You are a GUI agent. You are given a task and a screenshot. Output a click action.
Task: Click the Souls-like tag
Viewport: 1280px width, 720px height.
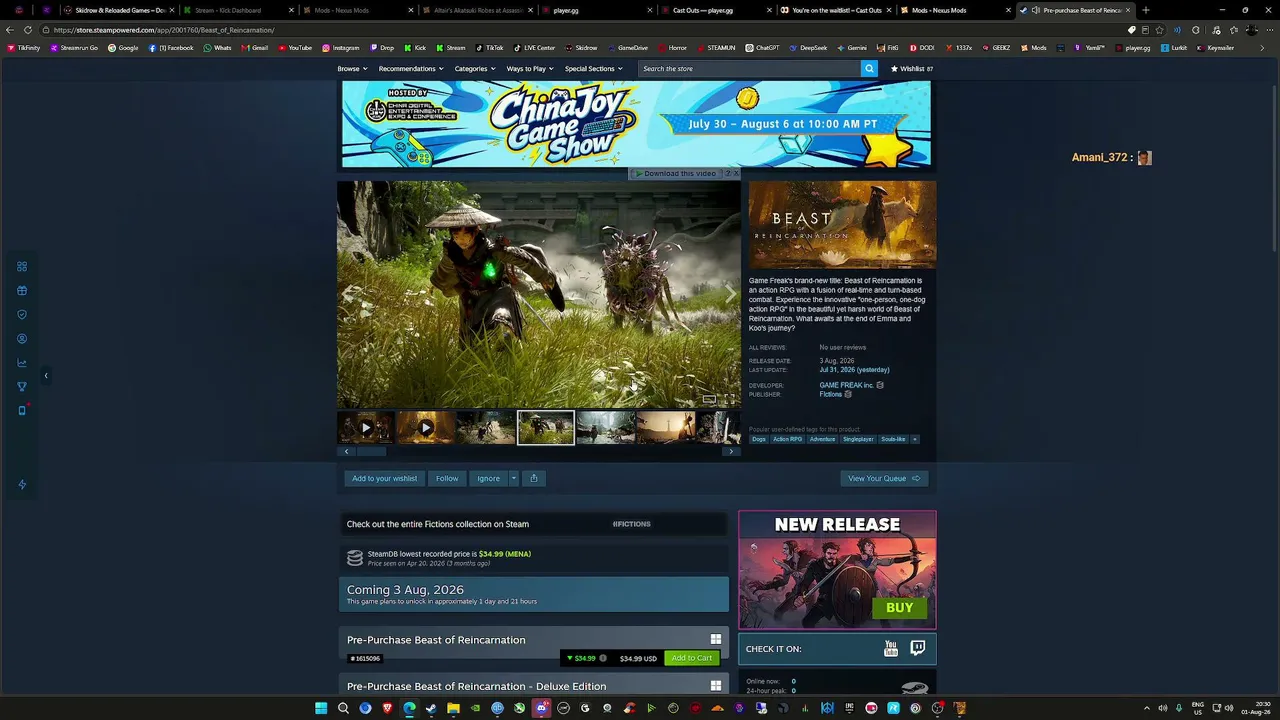893,439
